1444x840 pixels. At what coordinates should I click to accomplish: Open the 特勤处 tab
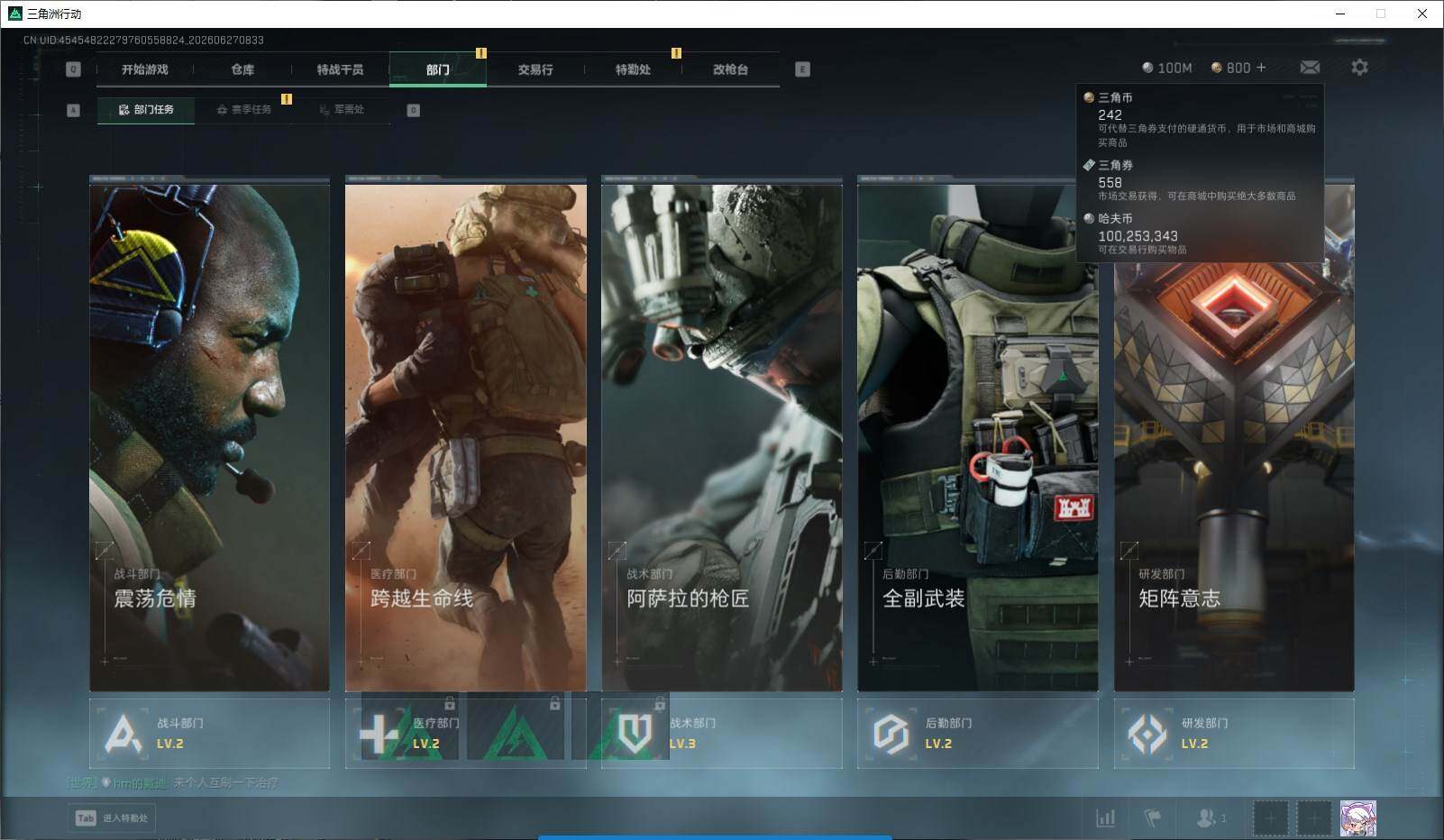[633, 69]
